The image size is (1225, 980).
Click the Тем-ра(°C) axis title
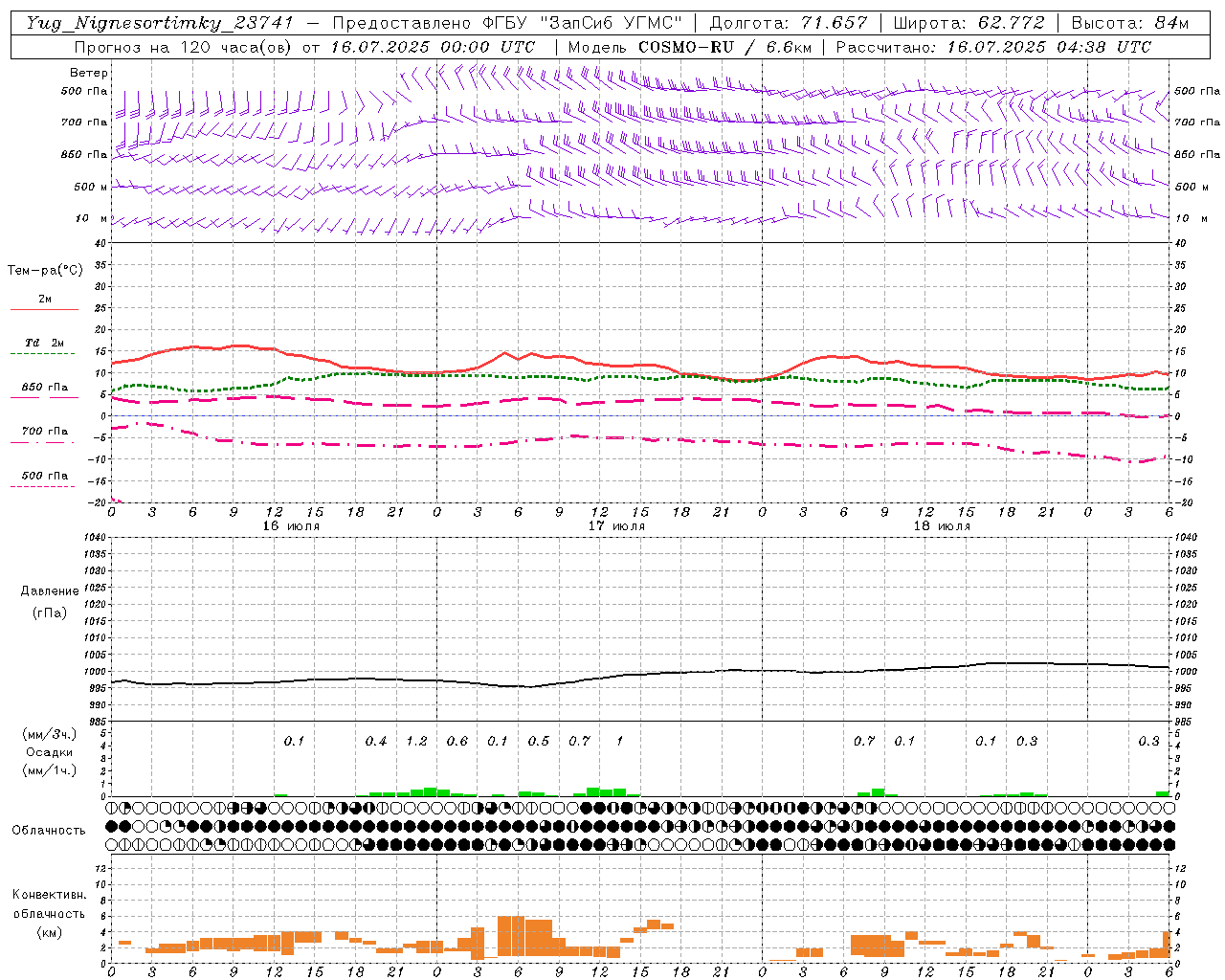coord(45,271)
